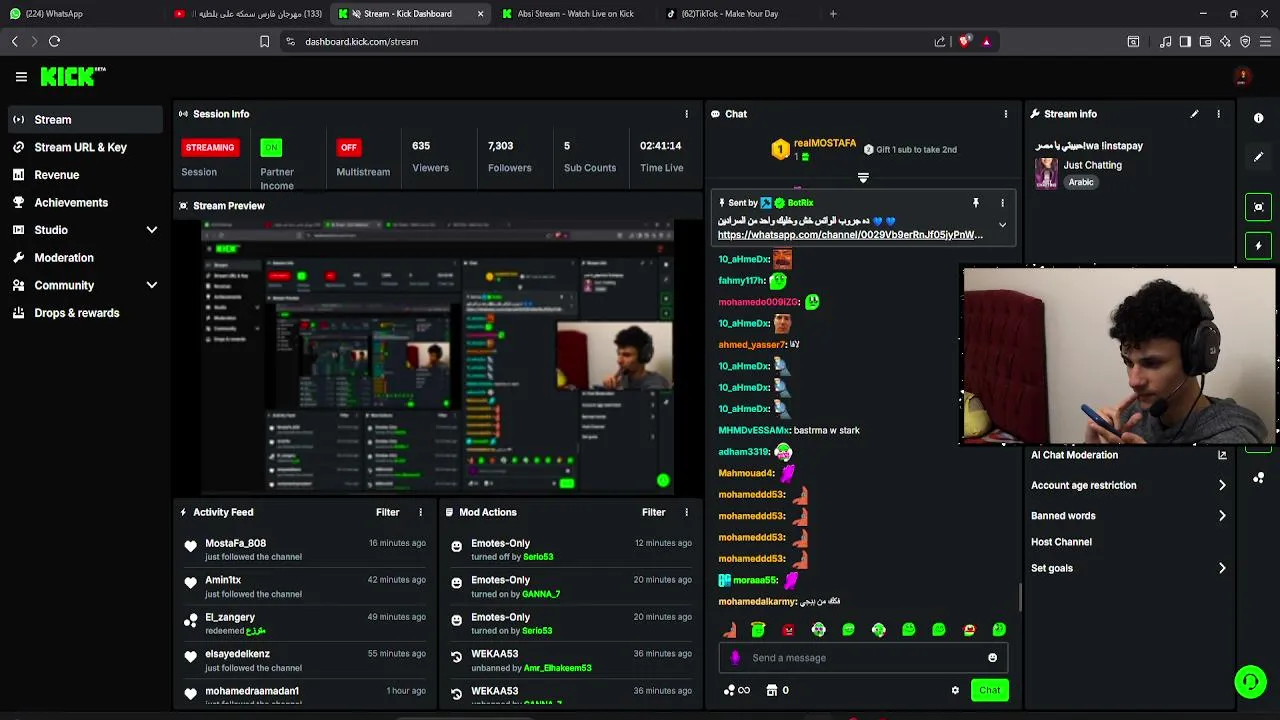Expand the Studio sidebar section
The width and height of the screenshot is (1280, 720).
click(x=152, y=230)
